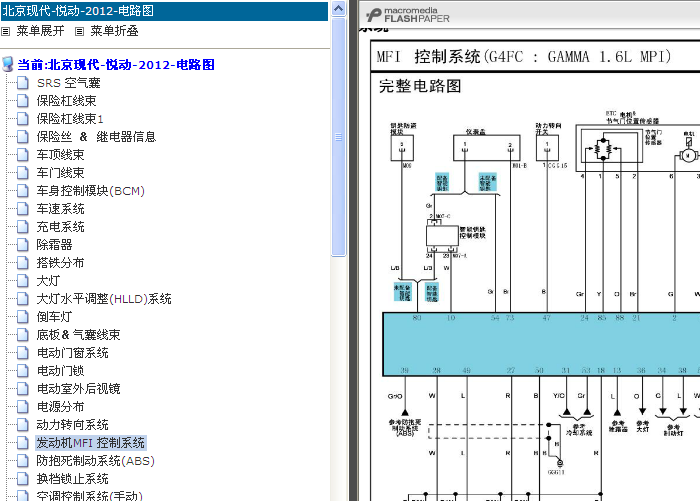This screenshot has height=501, width=700.
Task: Click the page icon beside 大灯水平调整(HLLD)系统
Action: point(23,298)
